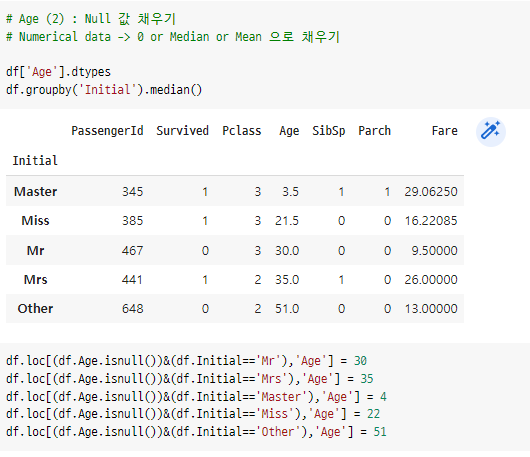Viewport: 530px width, 457px height.
Task: Click the Age column header
Action: point(289,131)
